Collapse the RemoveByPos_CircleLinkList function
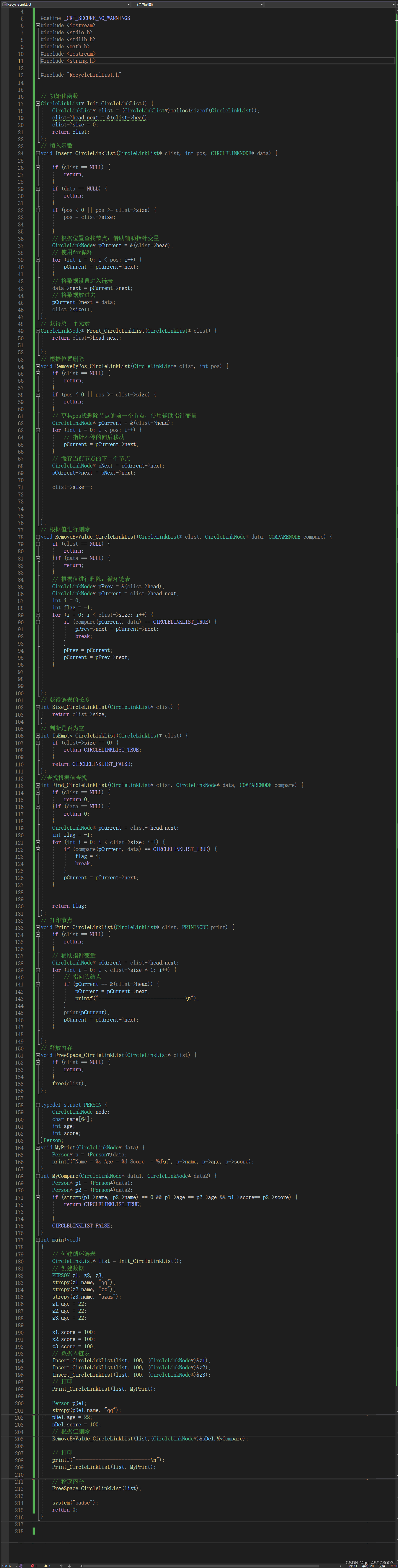The image size is (398, 1568). coord(38,366)
